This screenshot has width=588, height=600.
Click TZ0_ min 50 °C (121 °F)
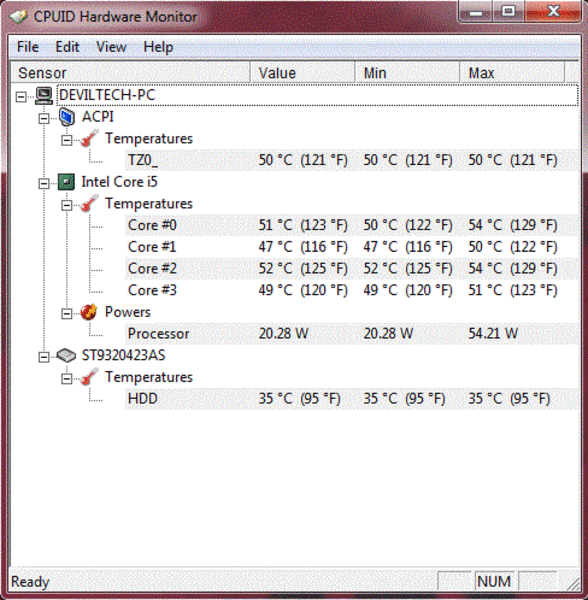point(408,160)
